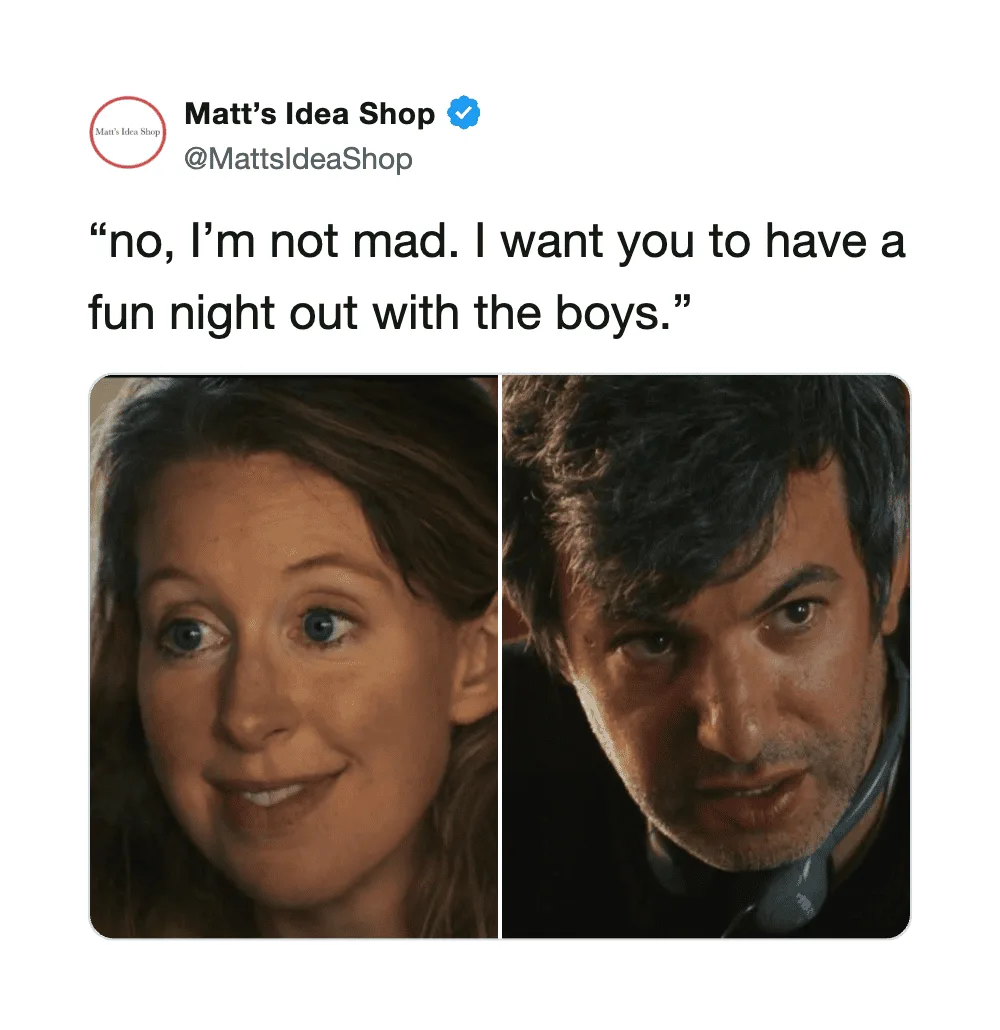Click the tiny text inside avatar logo
The height and width of the screenshot is (1030, 1000).
coord(127,132)
